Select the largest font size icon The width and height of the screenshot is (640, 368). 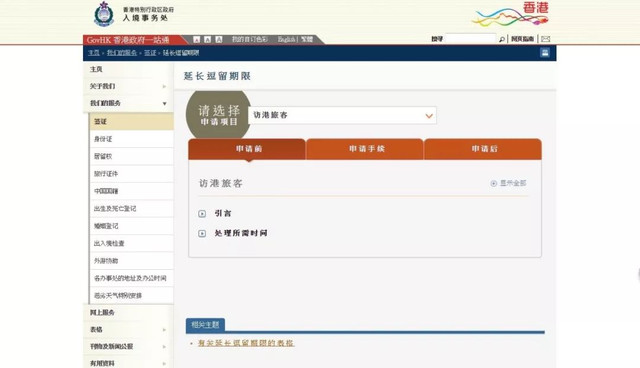tap(219, 40)
